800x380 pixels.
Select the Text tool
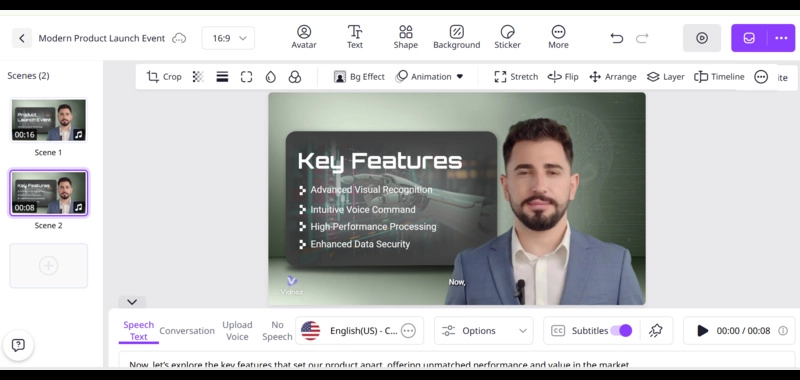click(x=355, y=37)
